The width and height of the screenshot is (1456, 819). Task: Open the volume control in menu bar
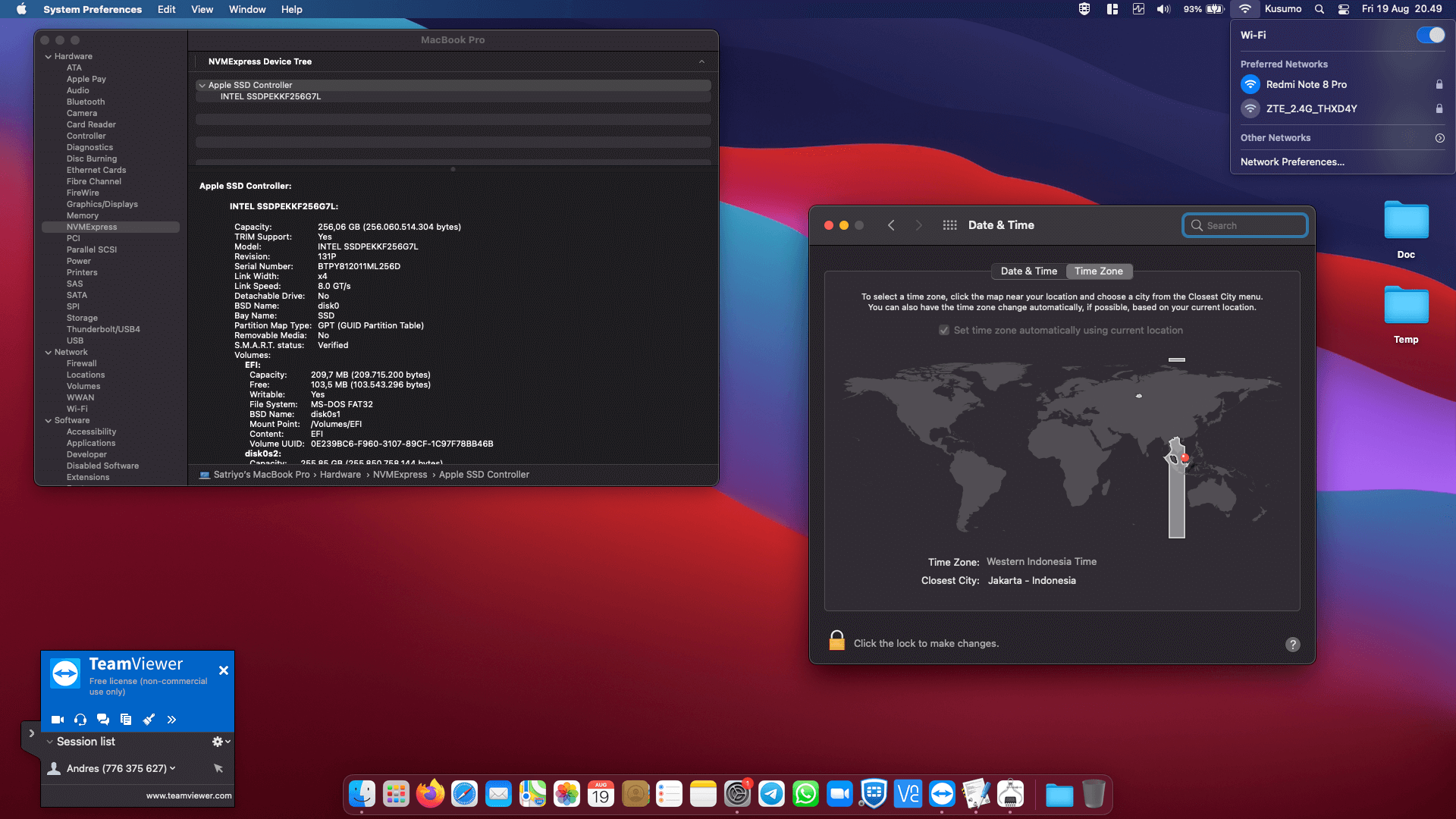[x=1163, y=9]
